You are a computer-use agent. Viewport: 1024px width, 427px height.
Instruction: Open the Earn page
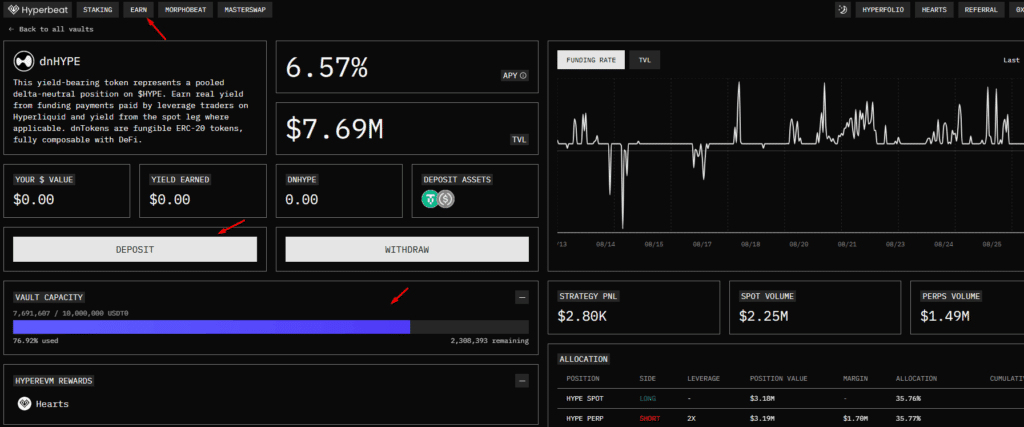[138, 10]
